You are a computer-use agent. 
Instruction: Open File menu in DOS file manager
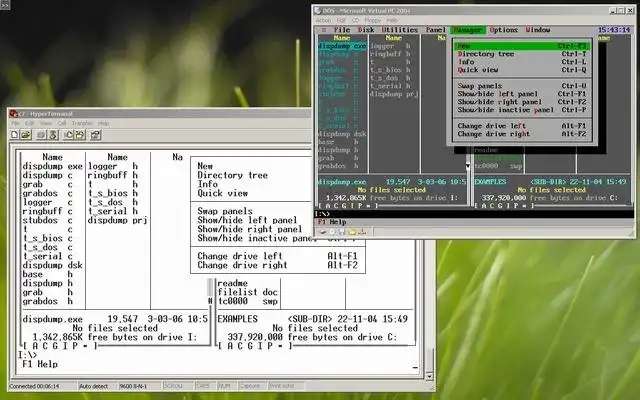tap(342, 30)
